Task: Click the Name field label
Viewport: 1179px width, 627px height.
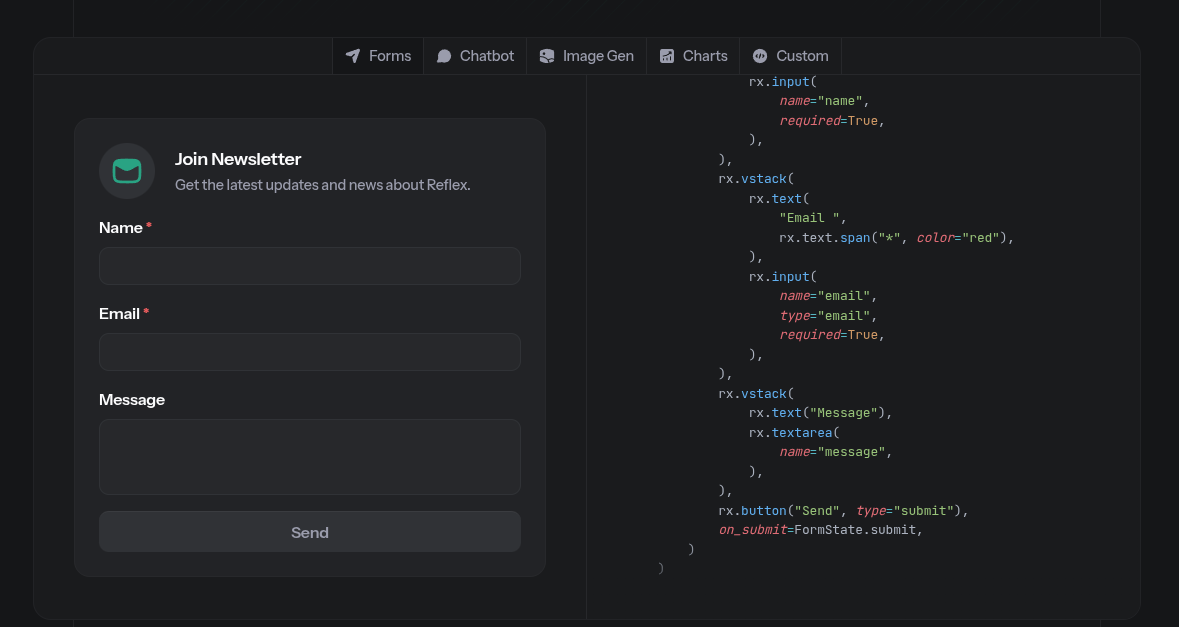Action: coord(121,228)
